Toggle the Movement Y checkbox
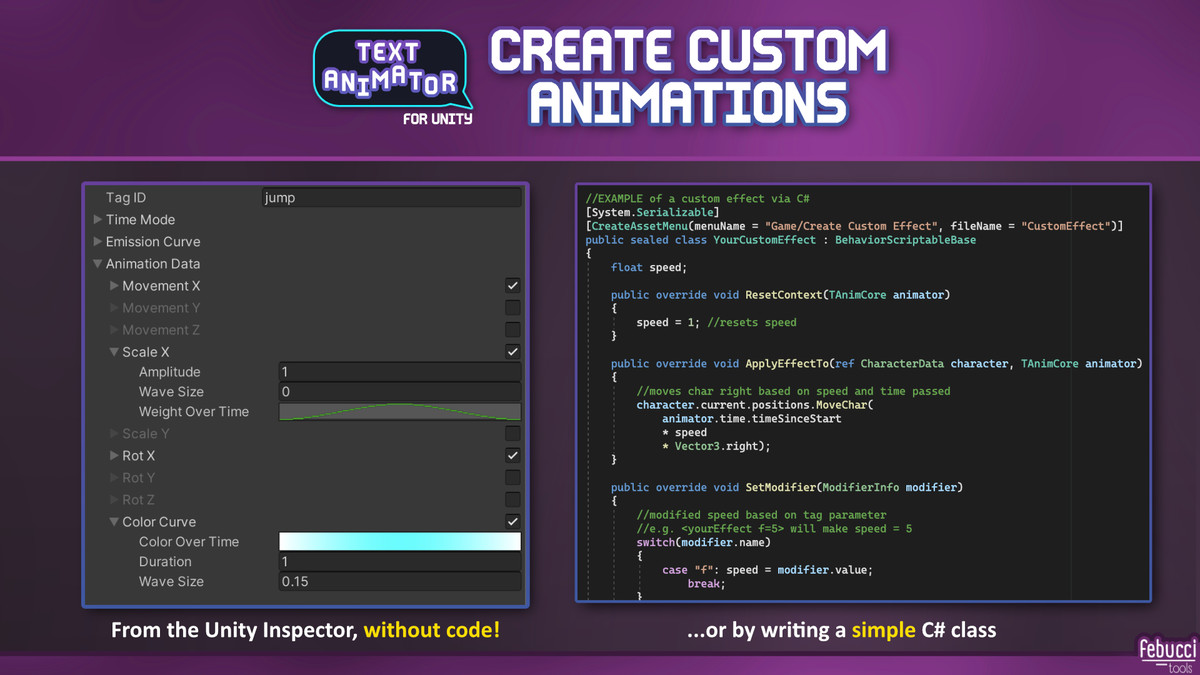Viewport: 1200px width, 675px height. tap(512, 308)
